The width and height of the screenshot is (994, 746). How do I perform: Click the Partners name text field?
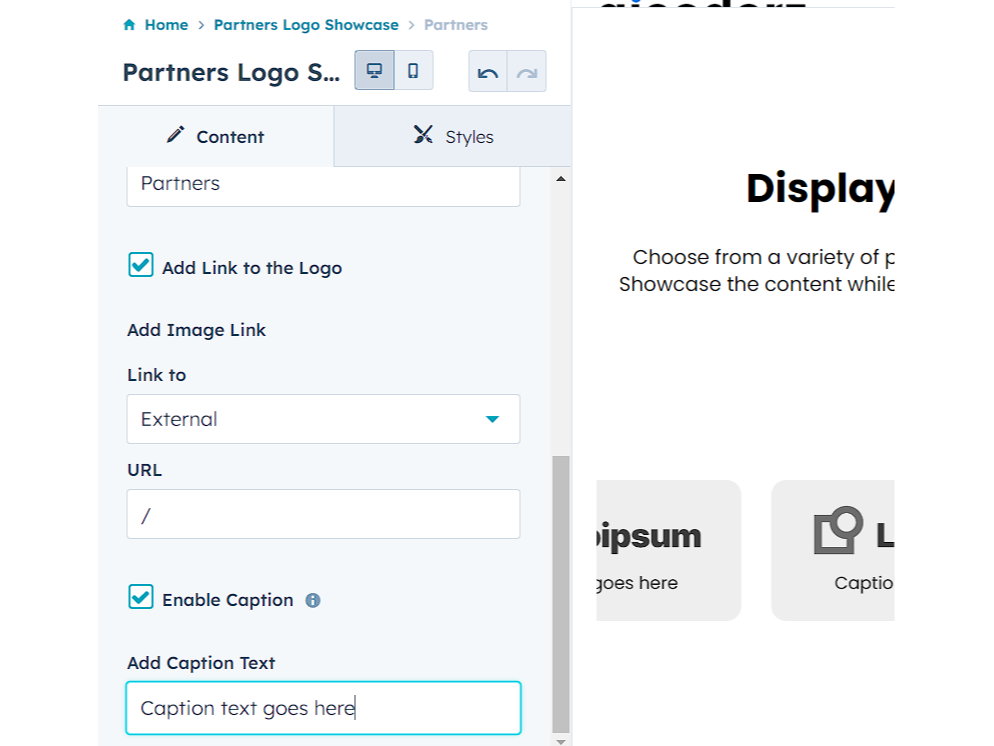(x=323, y=184)
